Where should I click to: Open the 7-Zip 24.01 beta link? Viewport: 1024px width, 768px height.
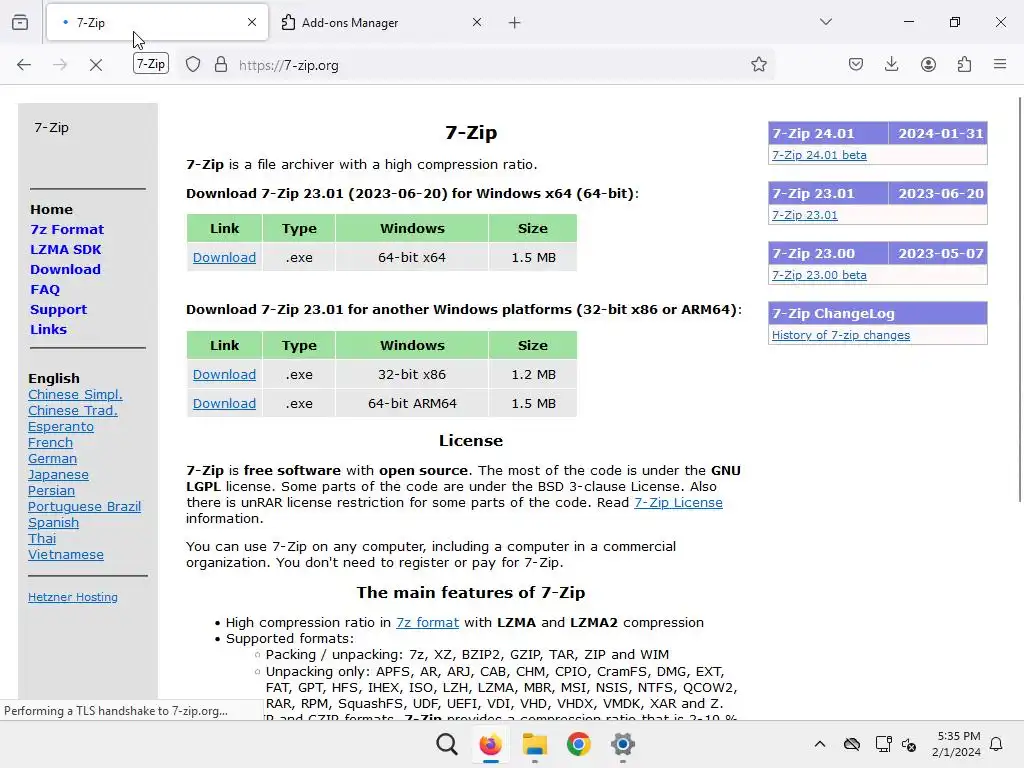click(x=819, y=155)
